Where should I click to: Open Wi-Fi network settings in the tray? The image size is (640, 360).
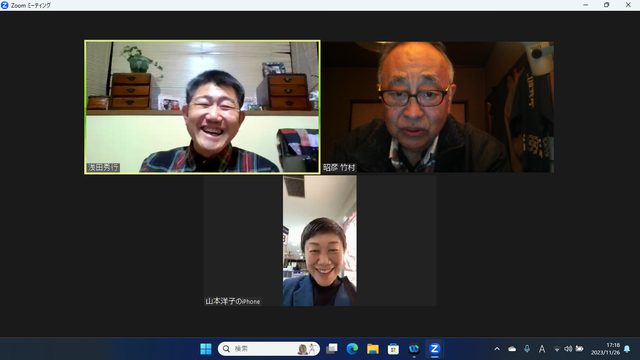pos(557,349)
